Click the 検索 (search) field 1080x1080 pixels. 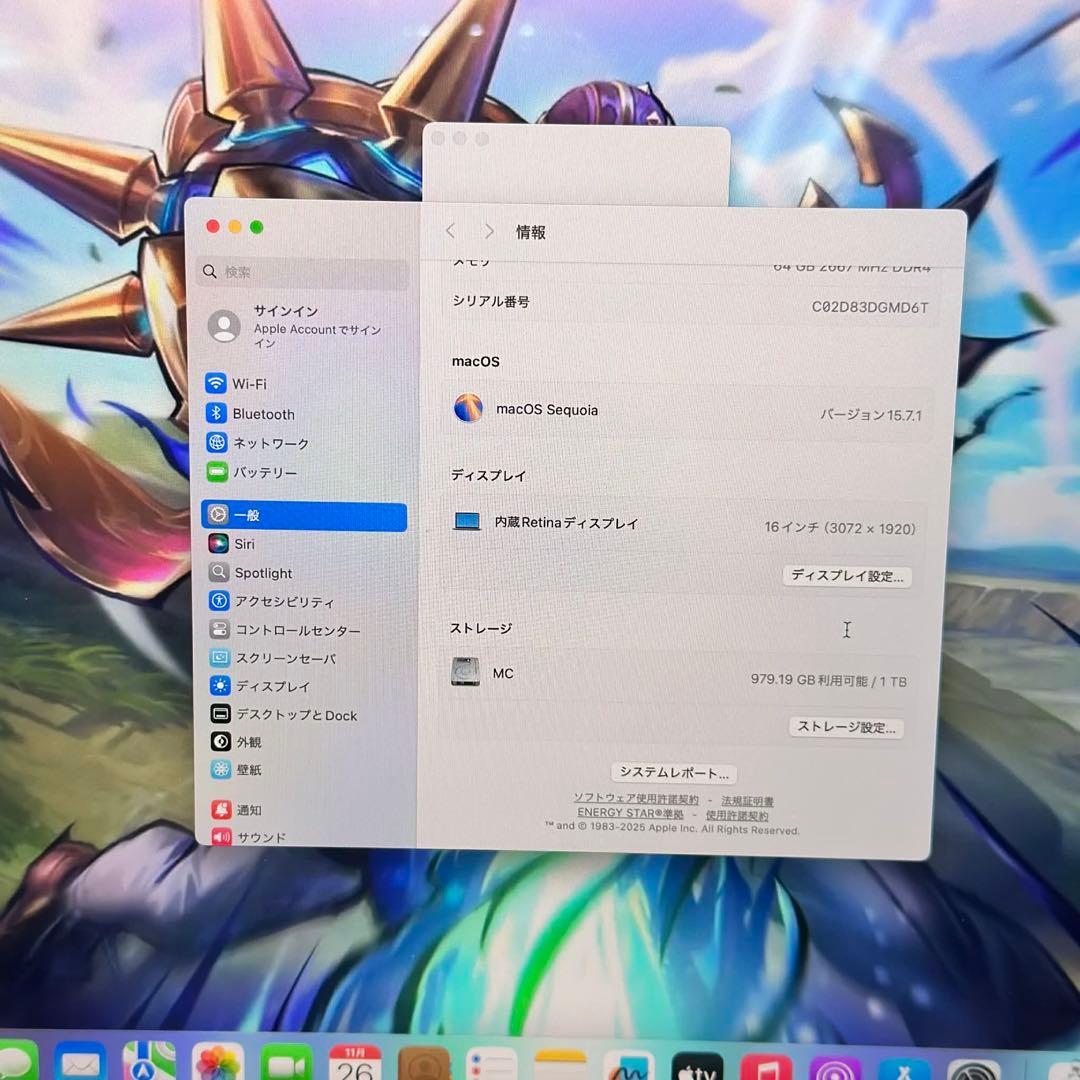(x=300, y=271)
